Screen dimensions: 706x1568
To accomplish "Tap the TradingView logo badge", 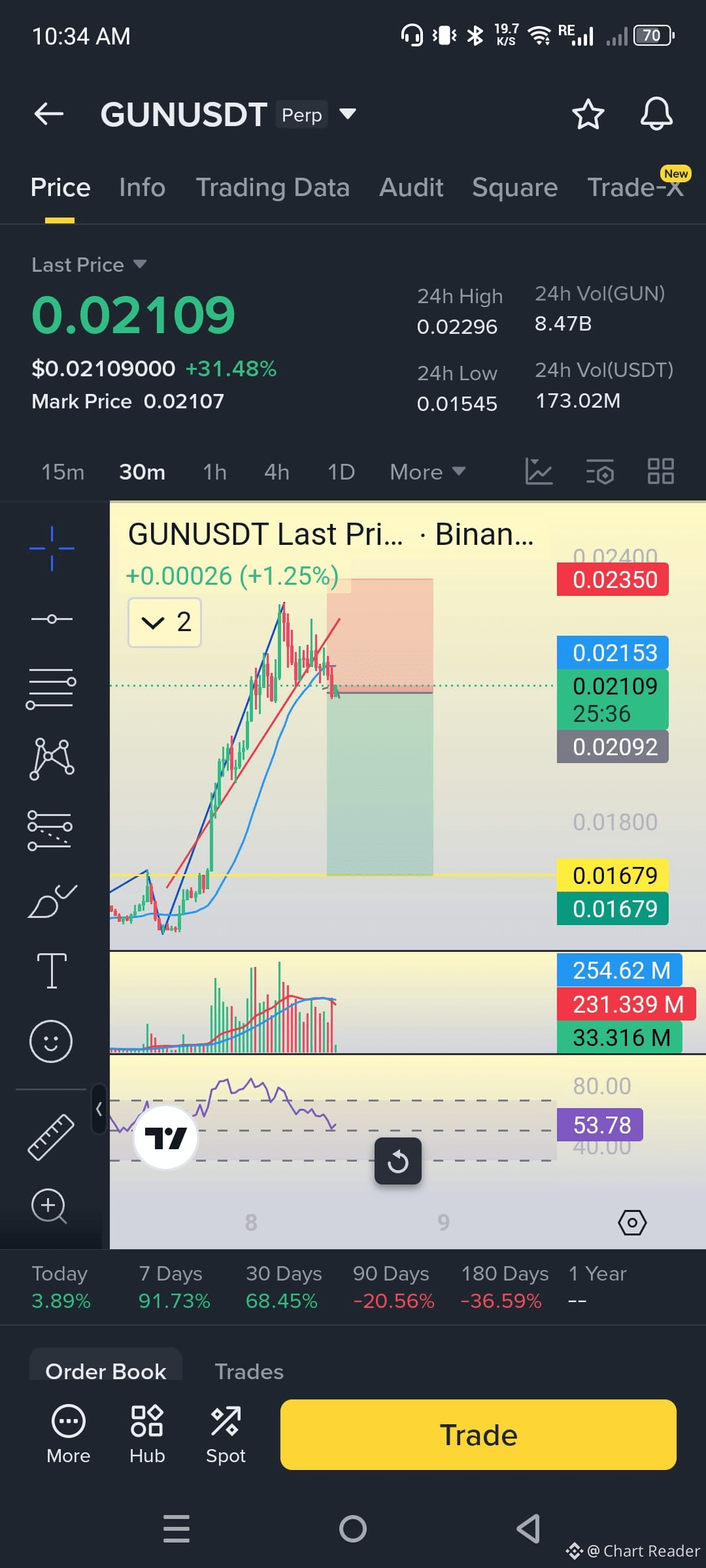I will click(165, 1137).
